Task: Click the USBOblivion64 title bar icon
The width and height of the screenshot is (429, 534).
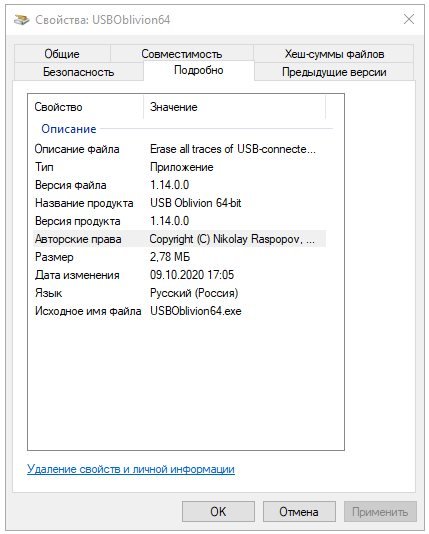Action: pos(21,20)
